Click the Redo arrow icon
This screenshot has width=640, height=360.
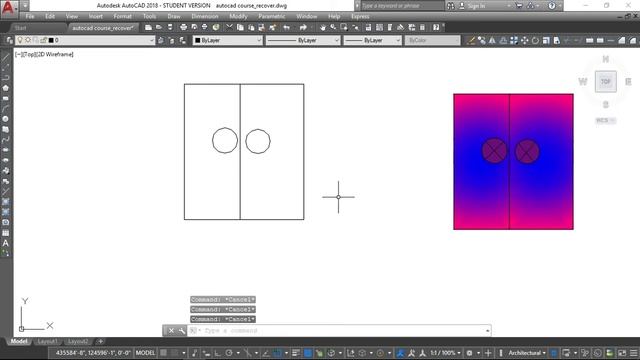click(x=303, y=27)
